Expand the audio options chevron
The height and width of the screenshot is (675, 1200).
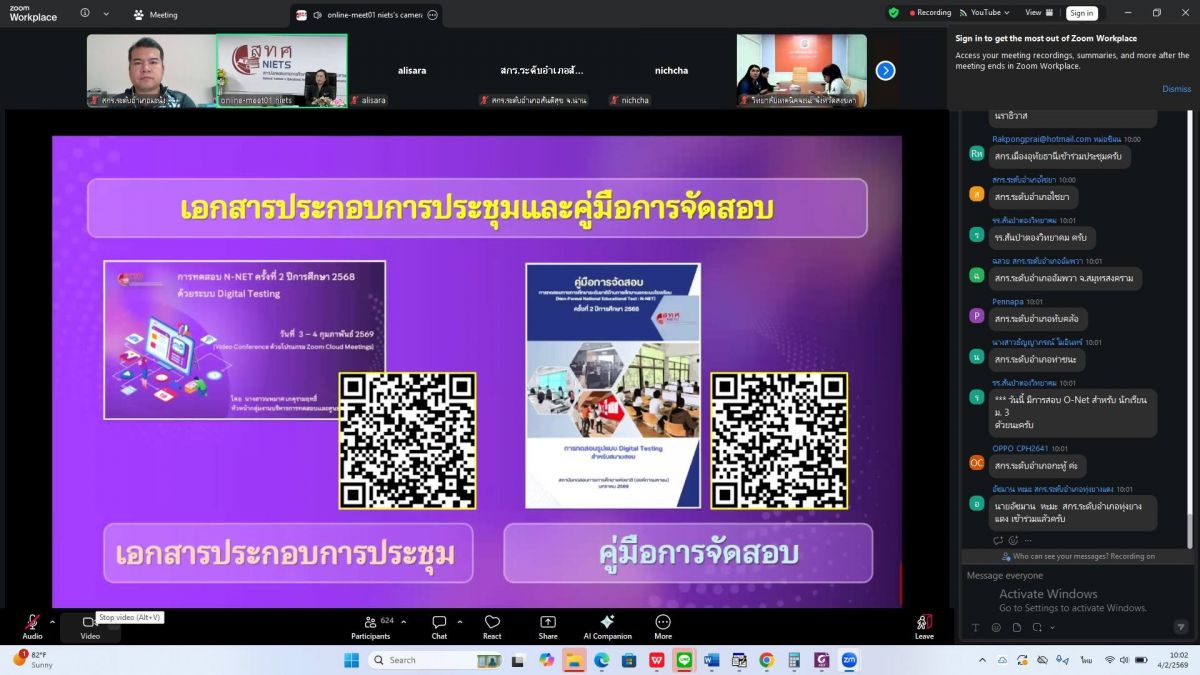(52, 621)
